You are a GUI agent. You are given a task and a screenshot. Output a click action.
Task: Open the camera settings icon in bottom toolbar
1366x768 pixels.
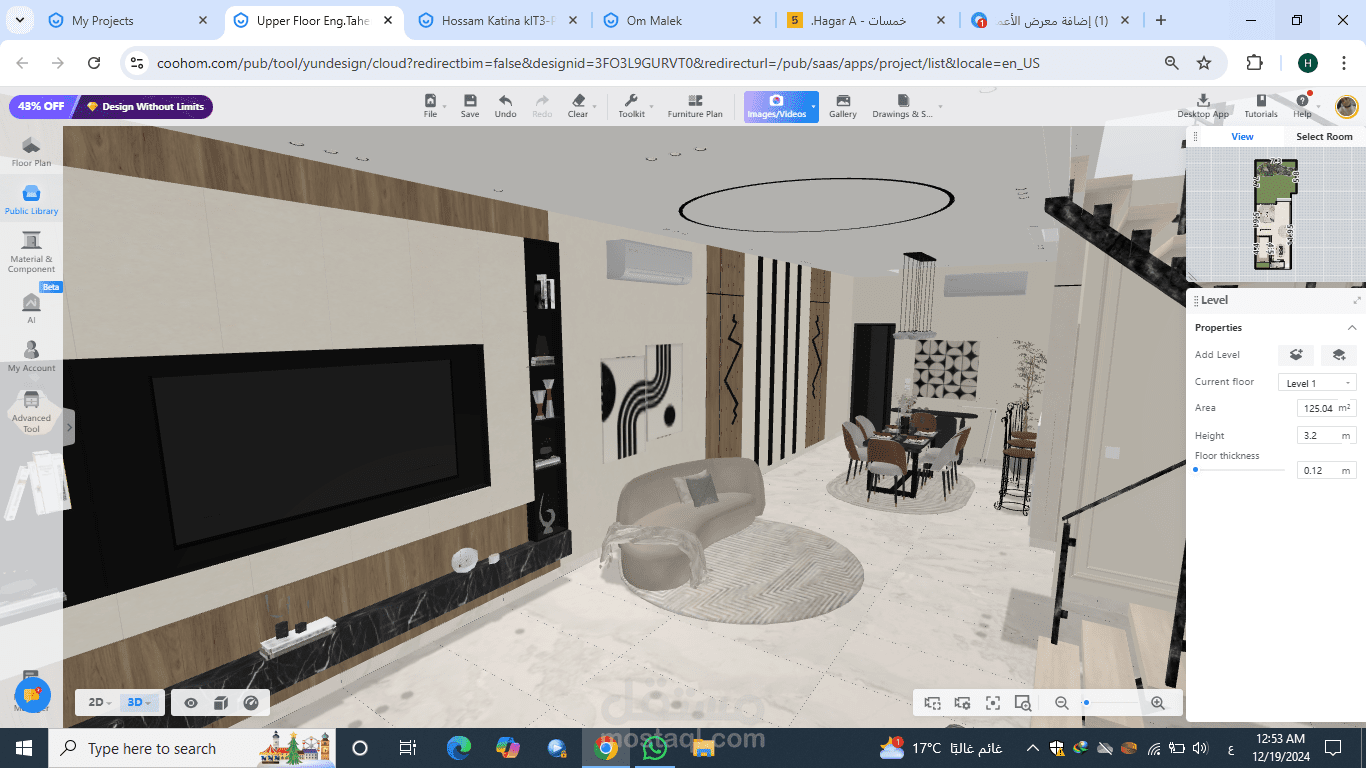962,703
